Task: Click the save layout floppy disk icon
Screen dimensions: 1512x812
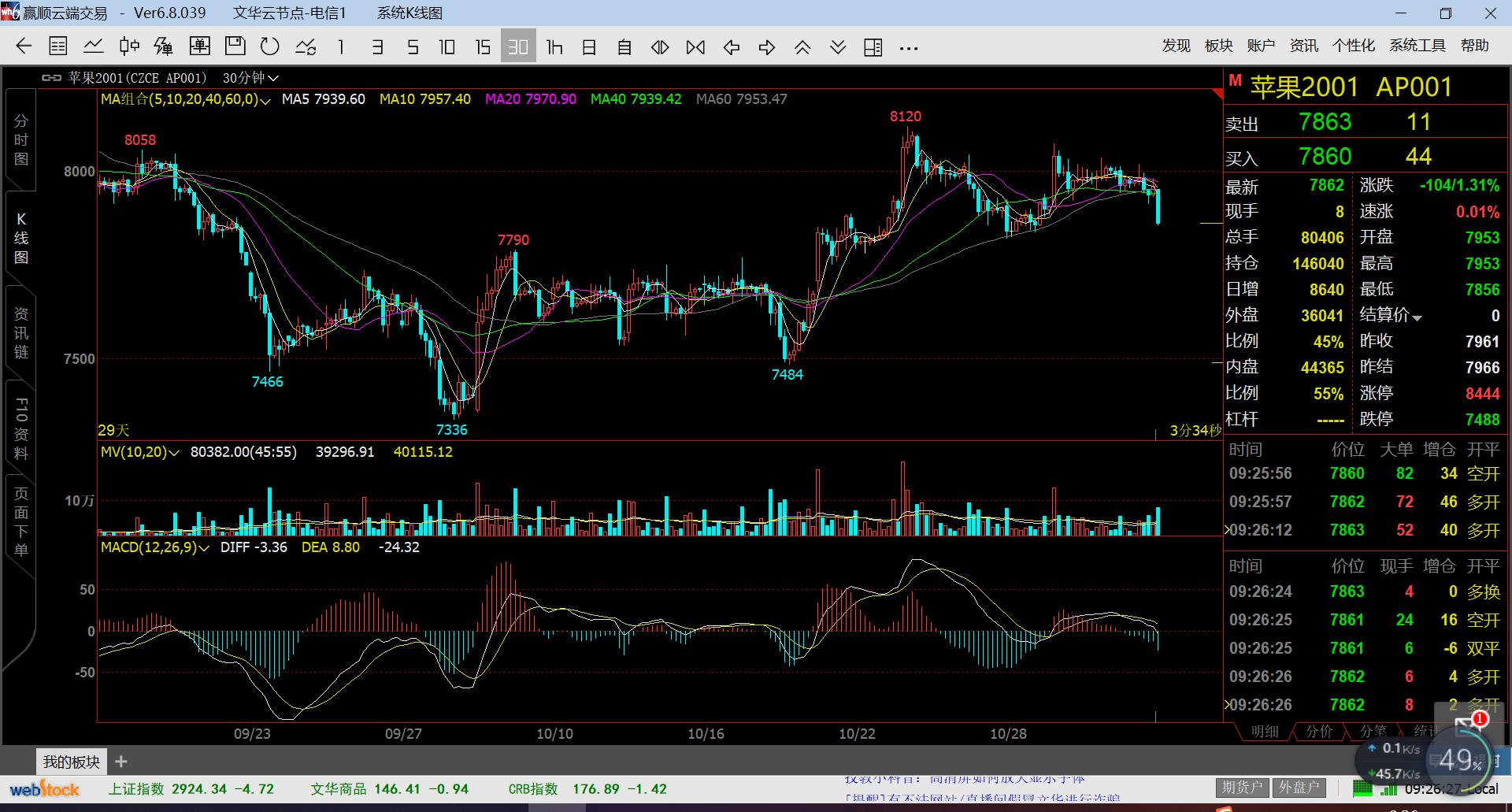Action: click(x=235, y=47)
